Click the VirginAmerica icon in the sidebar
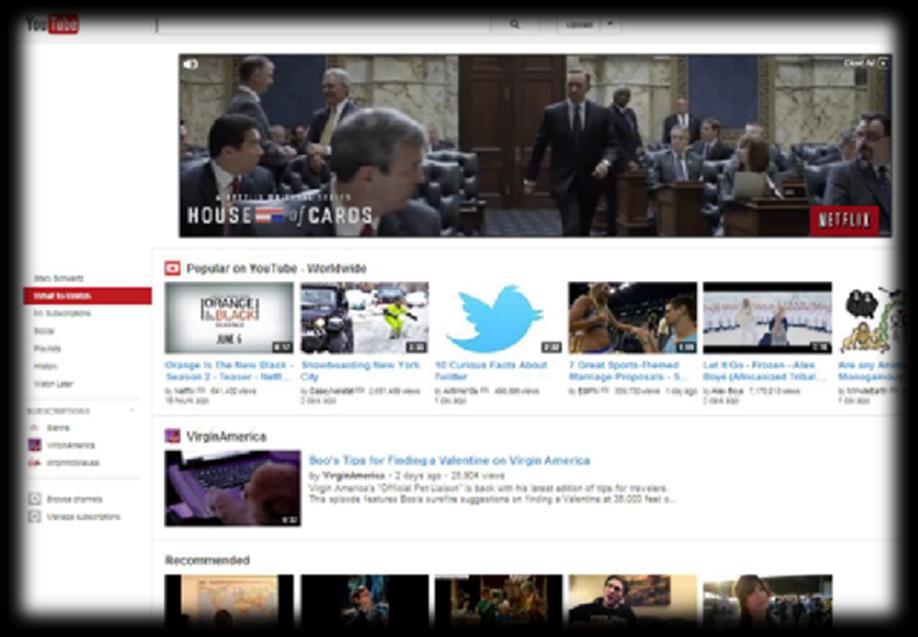Image resolution: width=918 pixels, height=637 pixels. point(35,446)
